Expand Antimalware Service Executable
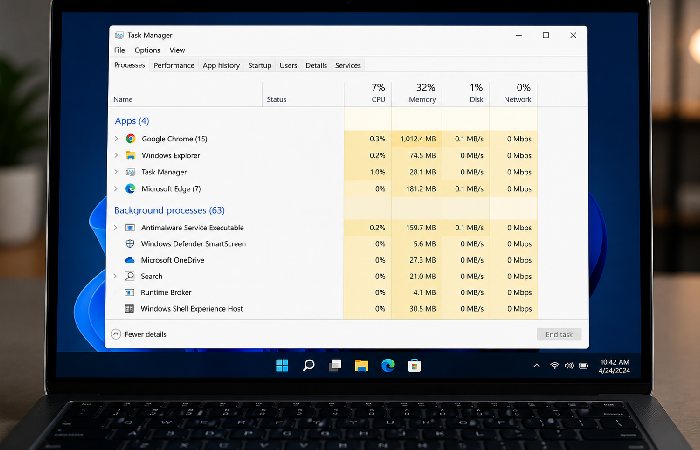This screenshot has width=700, height=450. point(115,228)
